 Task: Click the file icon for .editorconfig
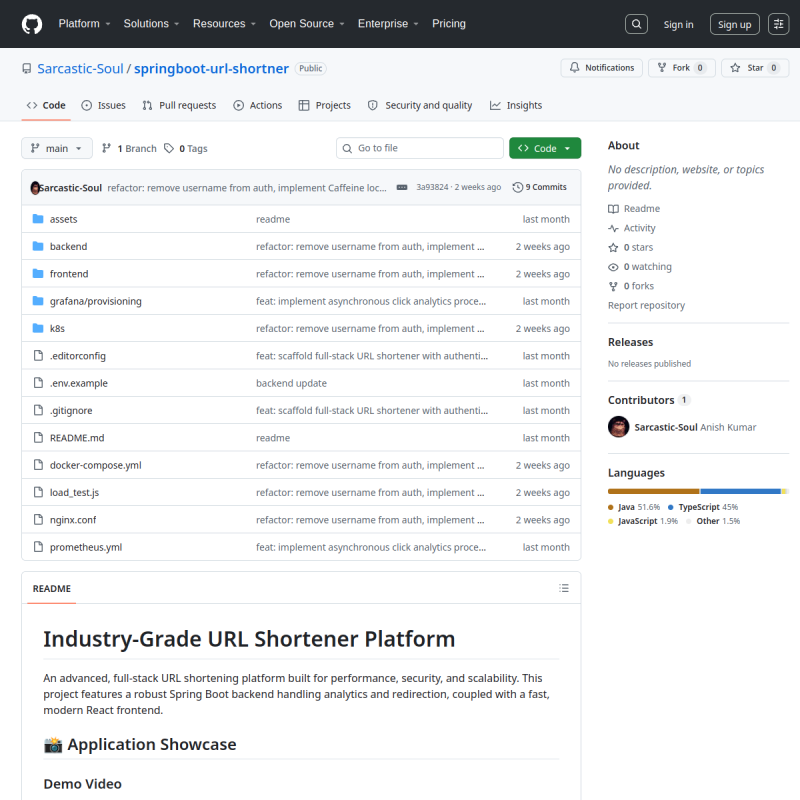coord(38,356)
